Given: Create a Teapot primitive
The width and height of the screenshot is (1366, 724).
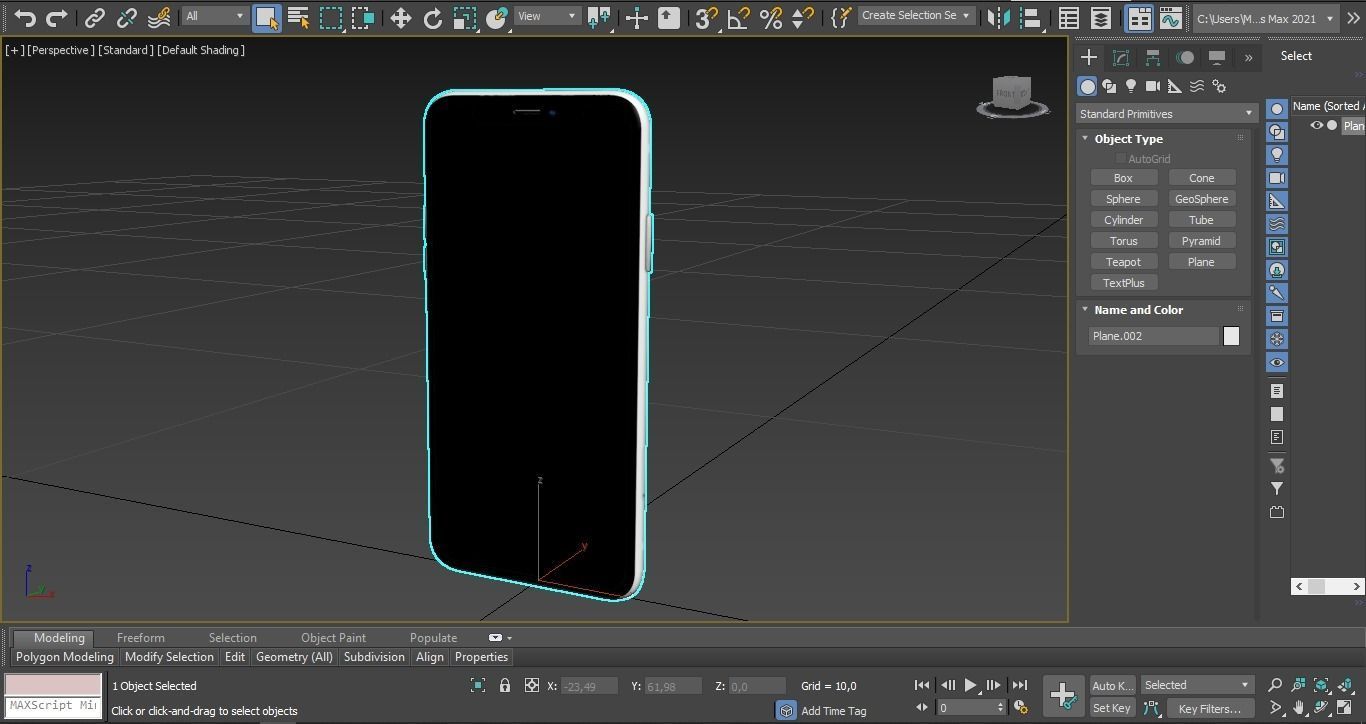Looking at the screenshot, I should click(x=1123, y=262).
